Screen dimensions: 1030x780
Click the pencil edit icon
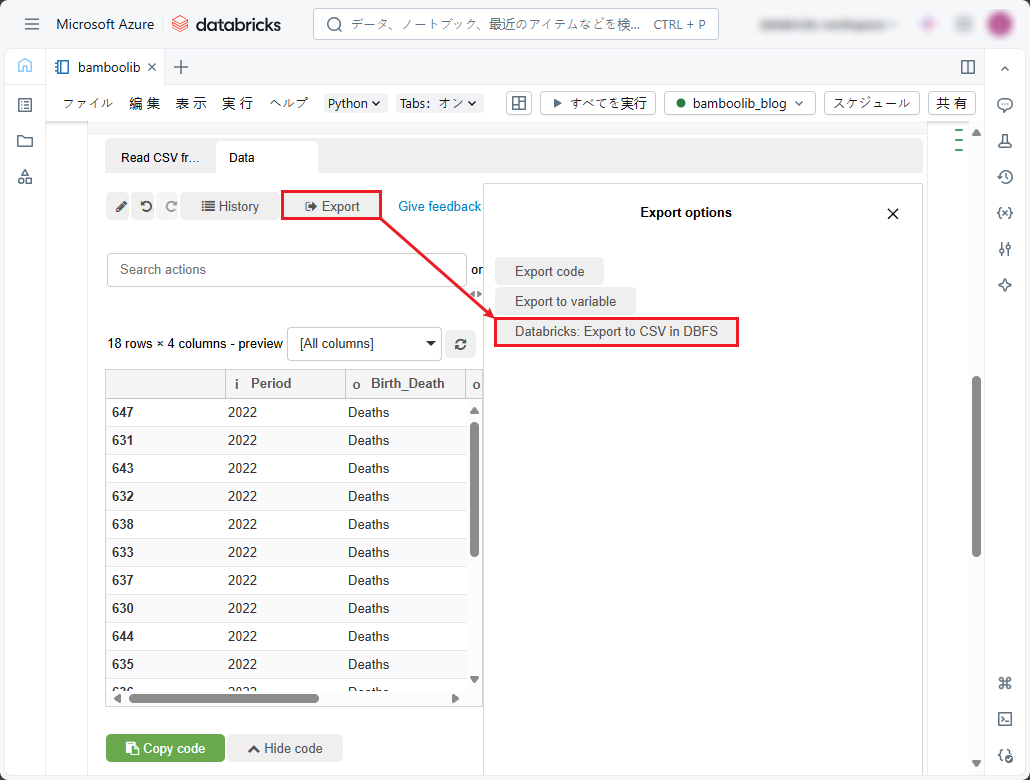click(x=120, y=207)
